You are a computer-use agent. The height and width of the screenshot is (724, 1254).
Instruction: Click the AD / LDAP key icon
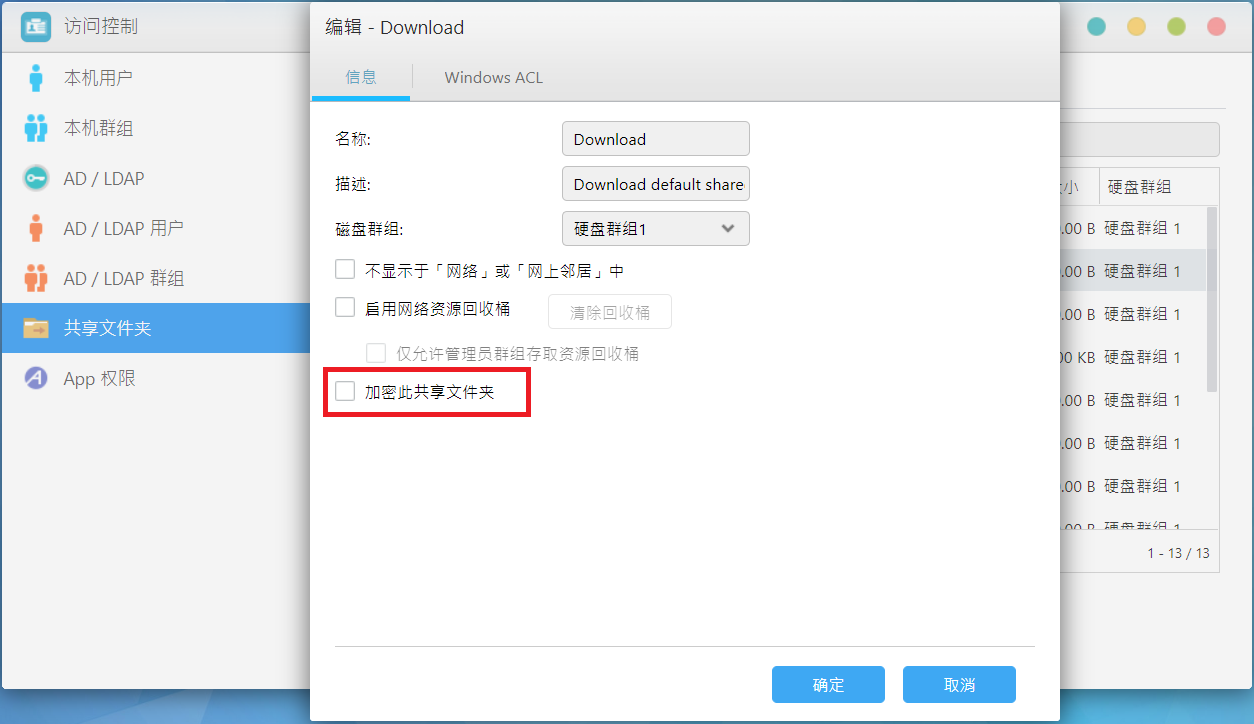[36, 178]
